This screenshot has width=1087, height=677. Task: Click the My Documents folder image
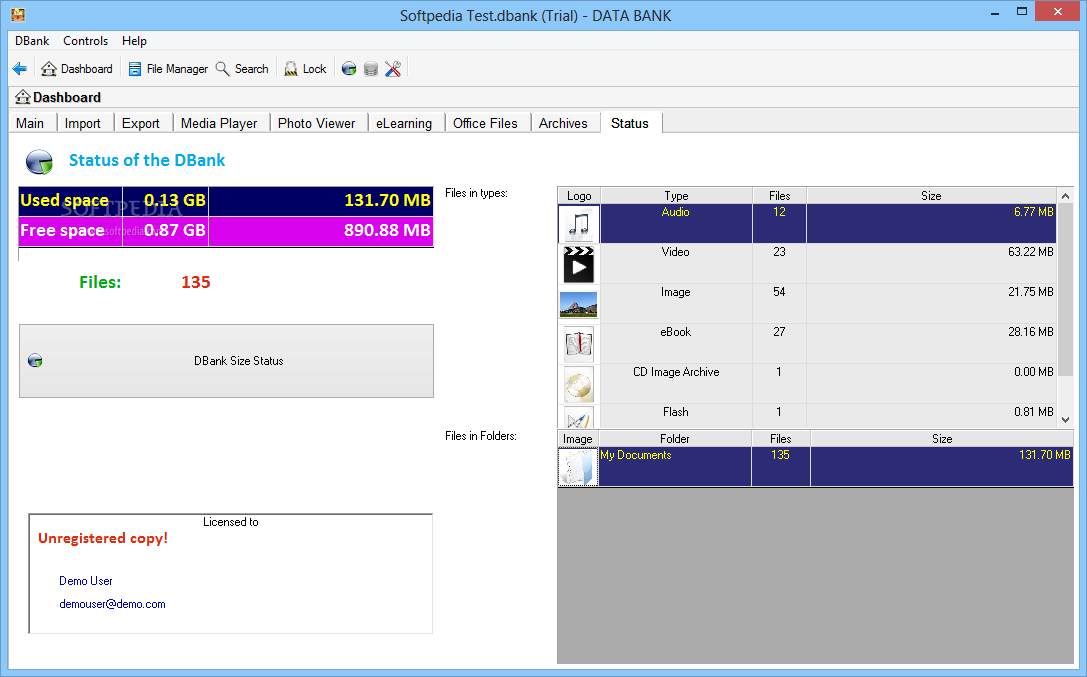point(577,466)
